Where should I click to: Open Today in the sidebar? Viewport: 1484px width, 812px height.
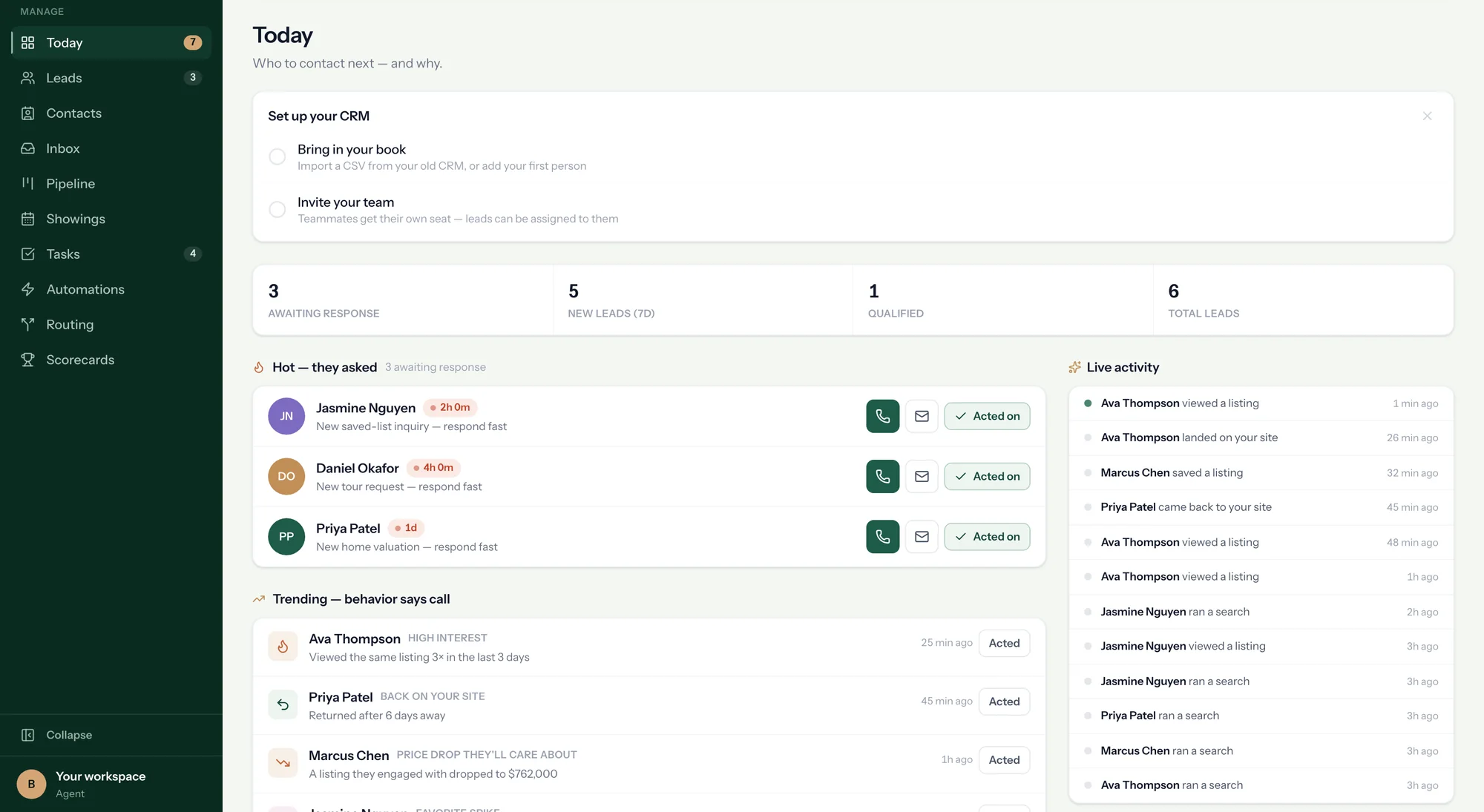(111, 42)
